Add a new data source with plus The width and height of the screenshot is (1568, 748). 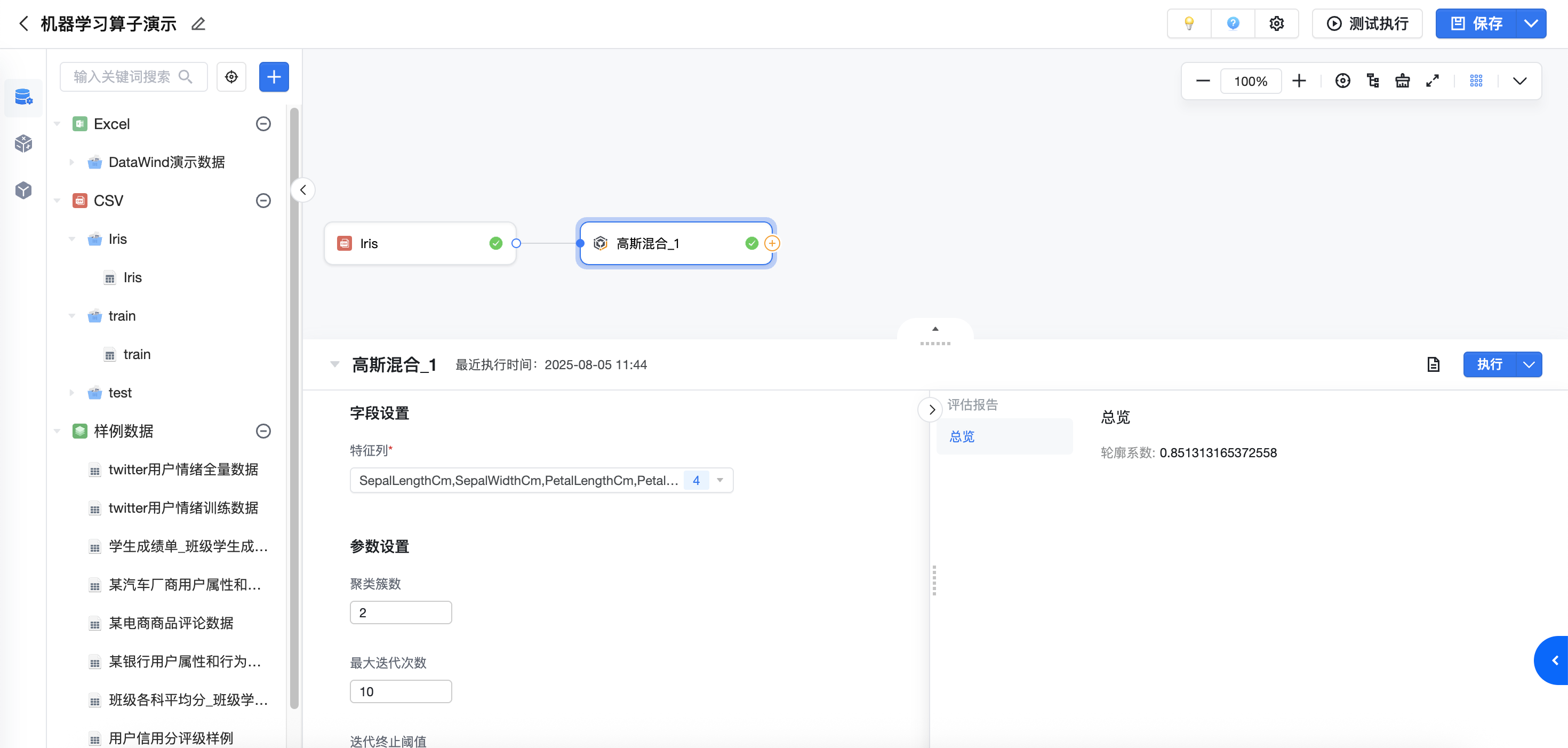click(274, 77)
